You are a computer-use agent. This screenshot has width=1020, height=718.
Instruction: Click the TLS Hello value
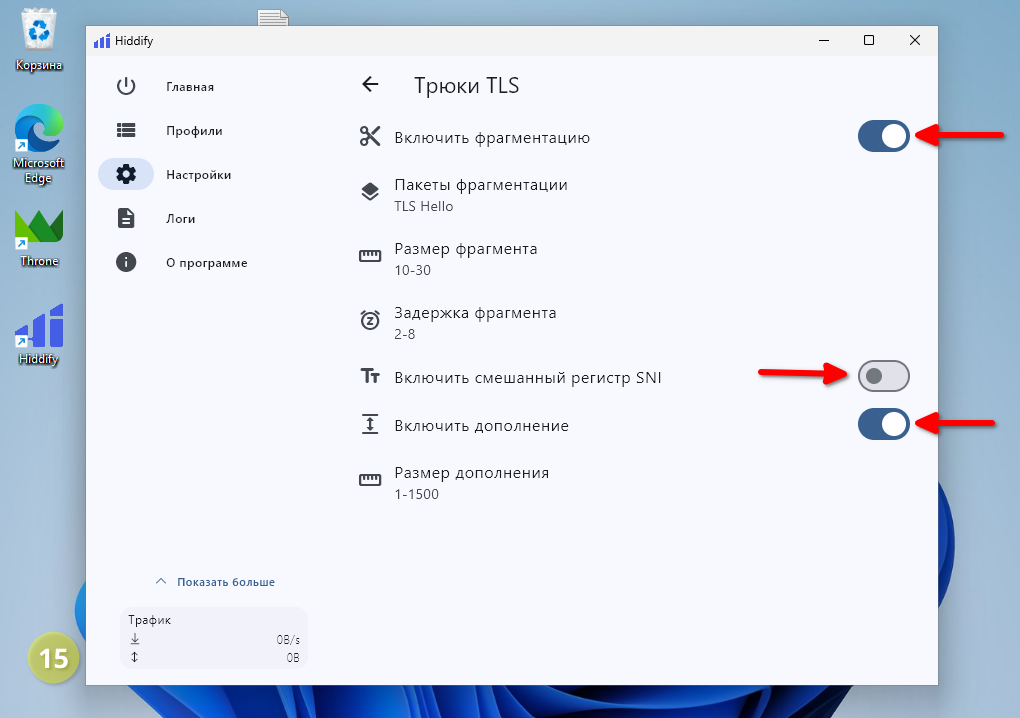pos(423,206)
